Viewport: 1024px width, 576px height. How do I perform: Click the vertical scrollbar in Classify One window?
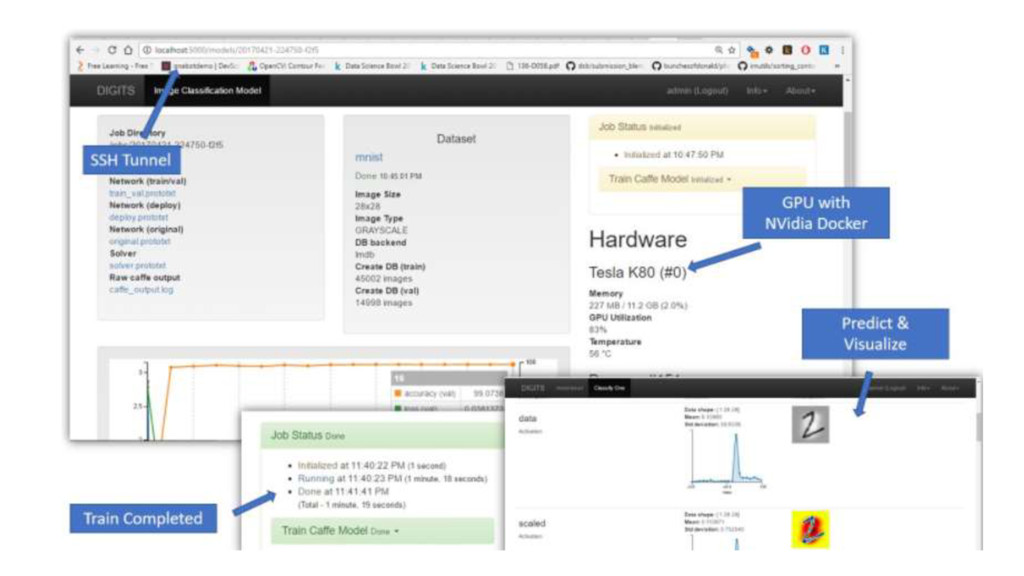coord(979,427)
